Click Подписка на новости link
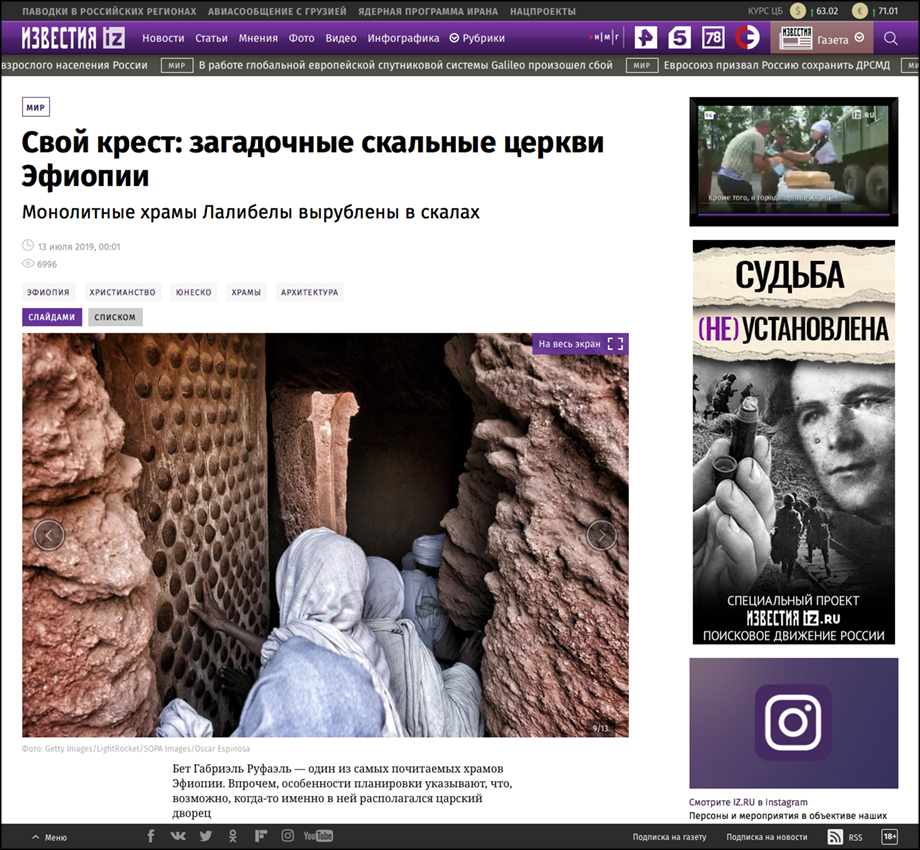Image resolution: width=920 pixels, height=850 pixels. click(x=767, y=837)
